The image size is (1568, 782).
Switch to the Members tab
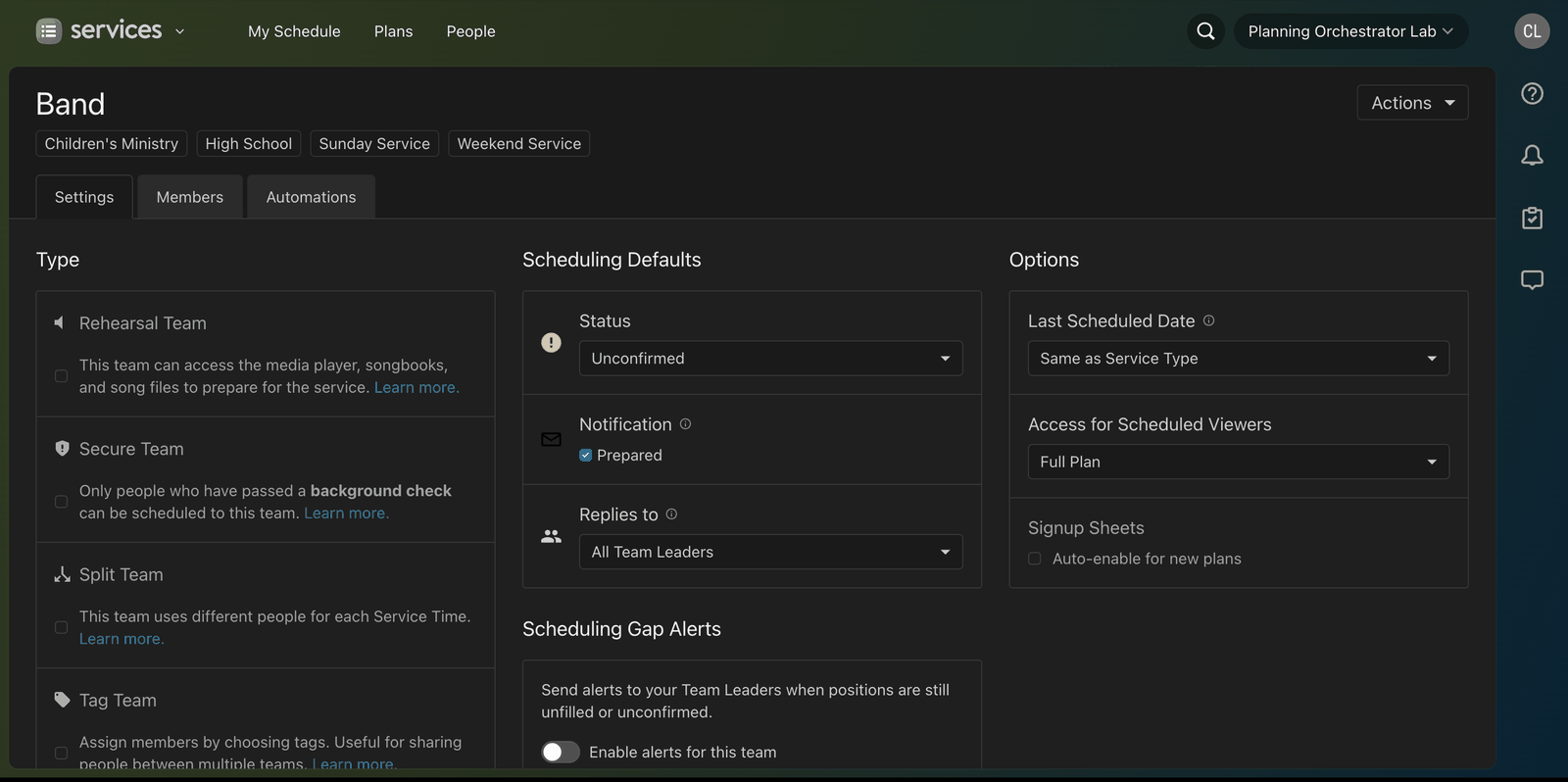190,197
